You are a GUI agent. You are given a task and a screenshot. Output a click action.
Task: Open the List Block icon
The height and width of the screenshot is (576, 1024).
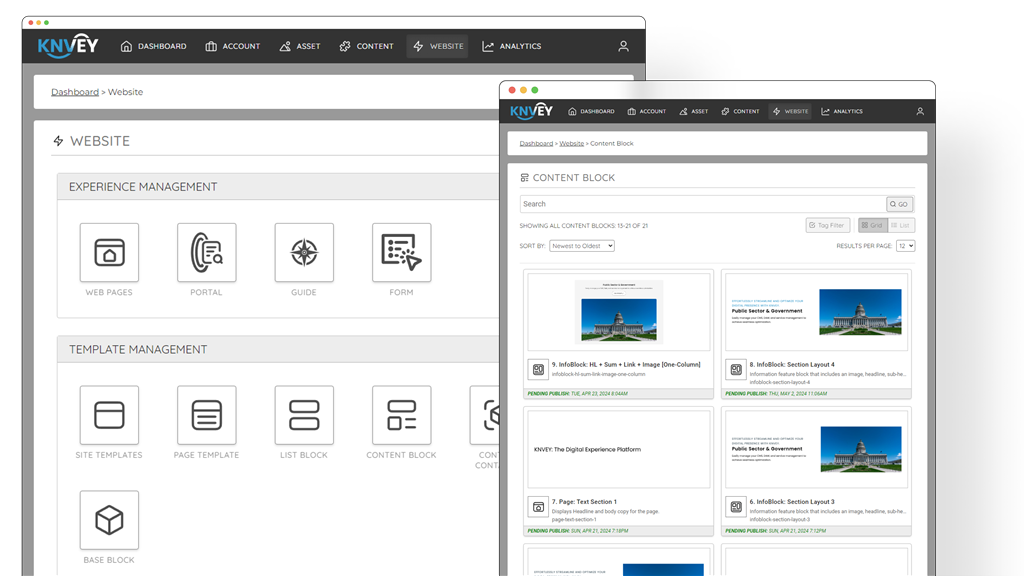pos(304,415)
